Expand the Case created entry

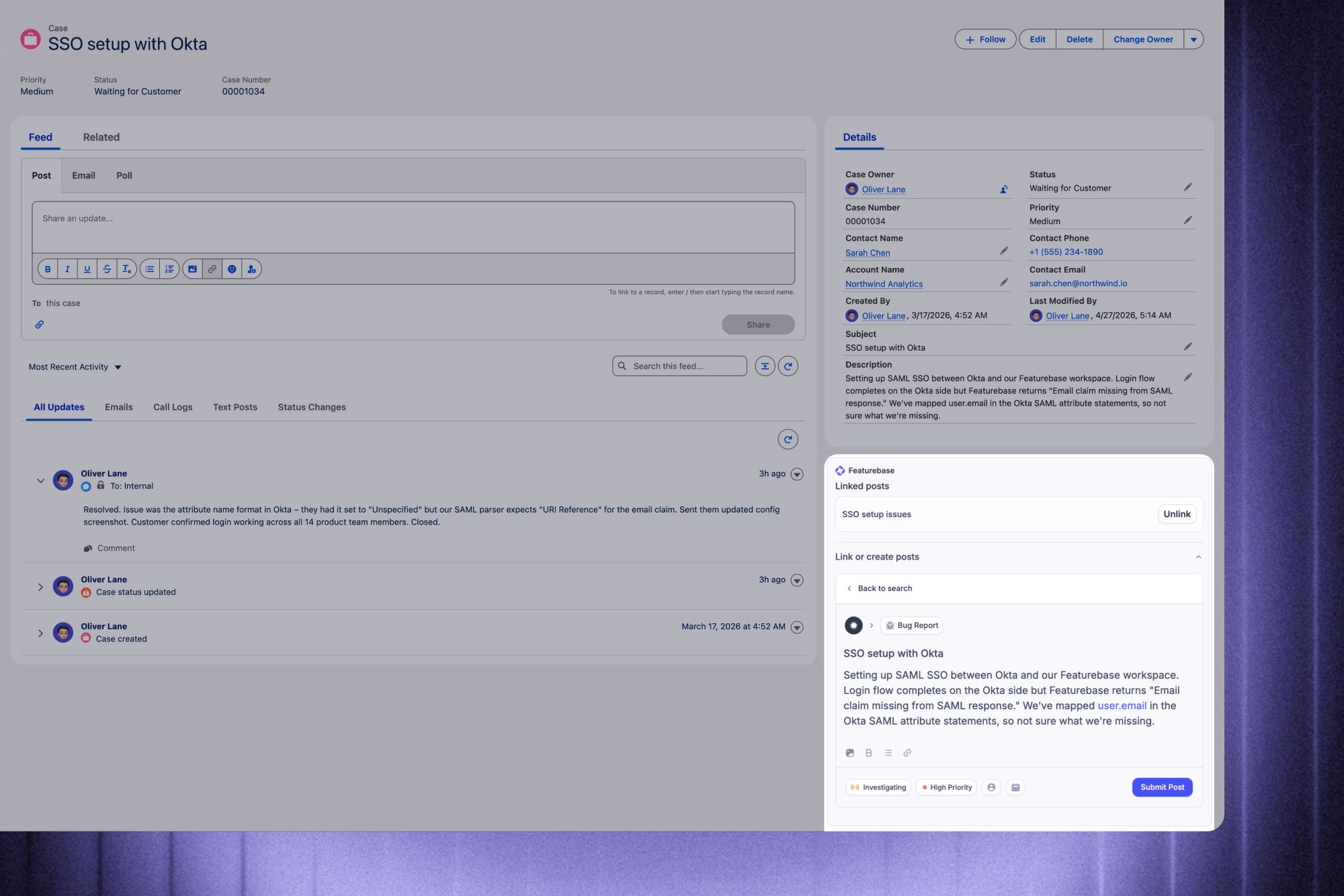tap(40, 633)
